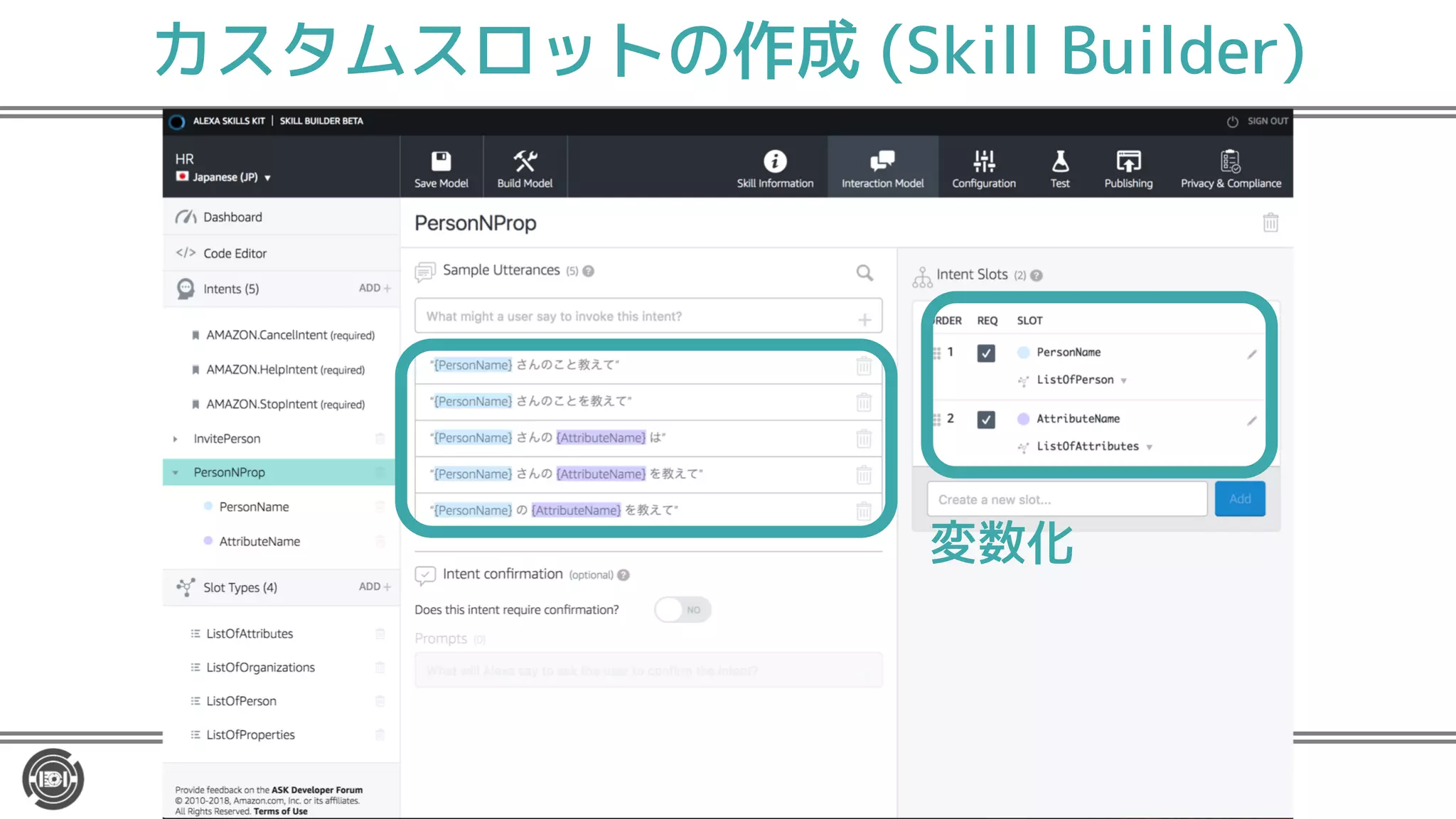Add a new slot type with ADD +

pos(375,587)
